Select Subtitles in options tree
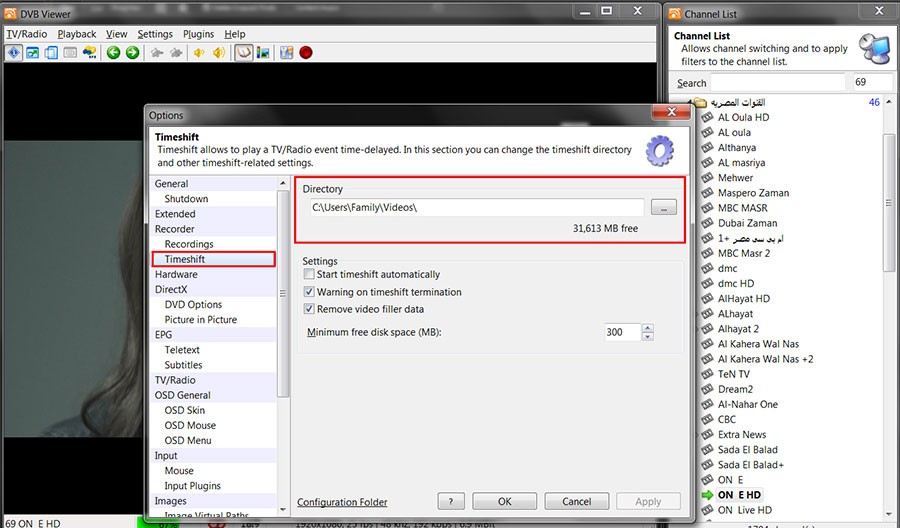The width and height of the screenshot is (900, 528). point(184,365)
